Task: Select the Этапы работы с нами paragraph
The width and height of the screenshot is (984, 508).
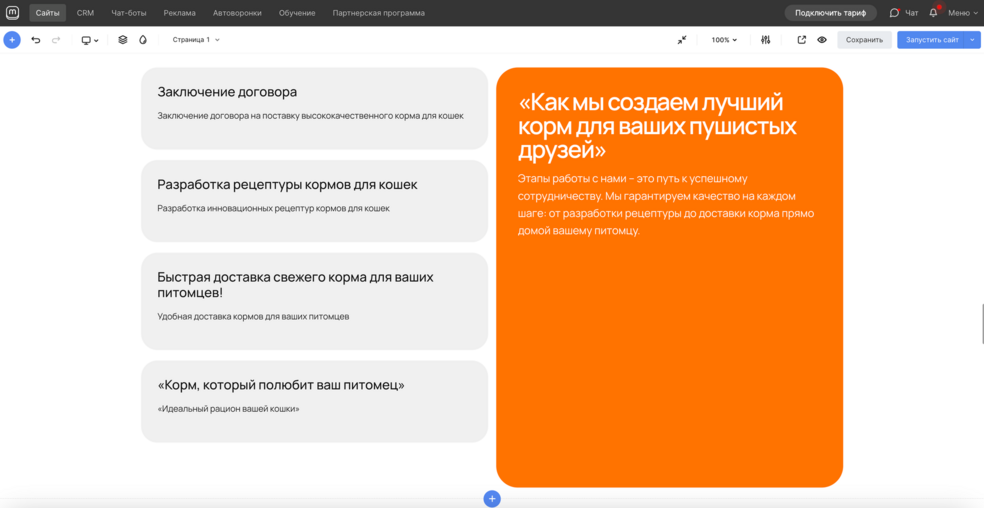Action: pos(666,205)
